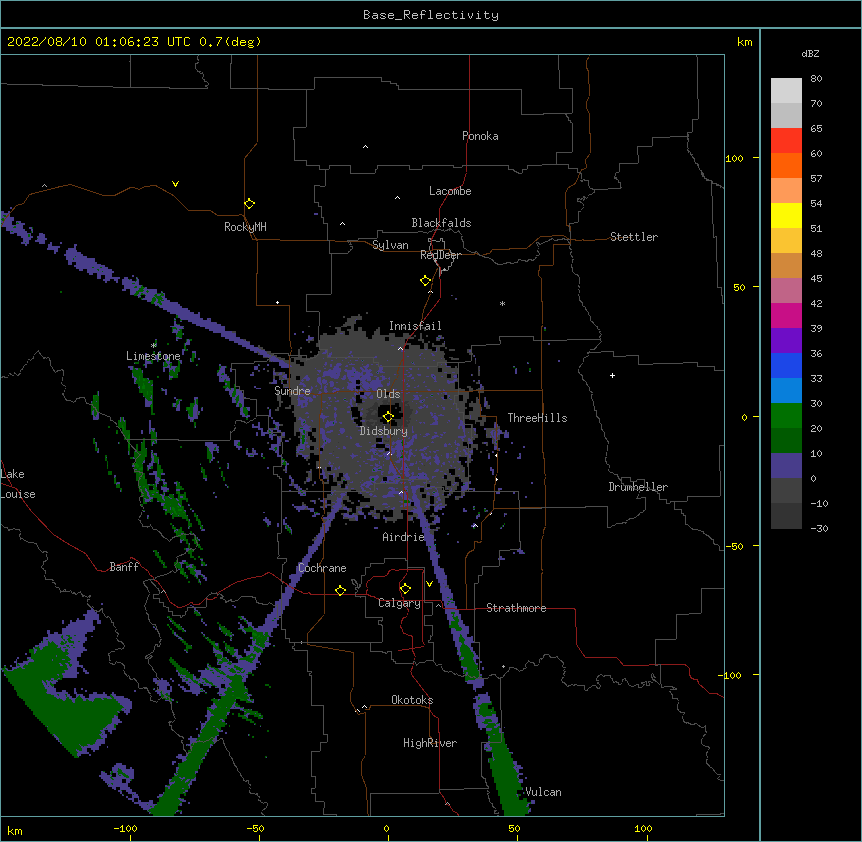Click the yellow diamond marker beside RockyMH

[249, 204]
